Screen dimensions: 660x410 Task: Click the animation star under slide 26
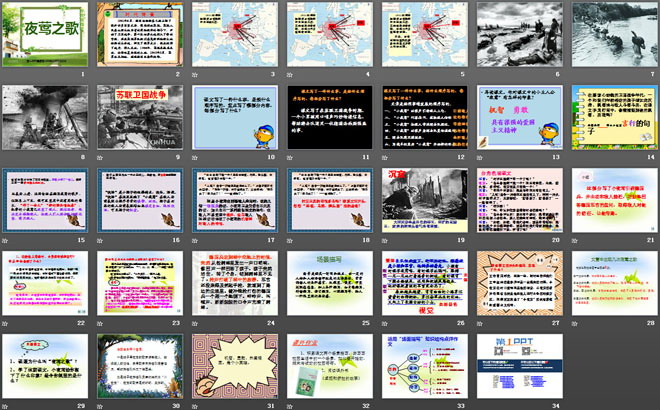pos(385,324)
